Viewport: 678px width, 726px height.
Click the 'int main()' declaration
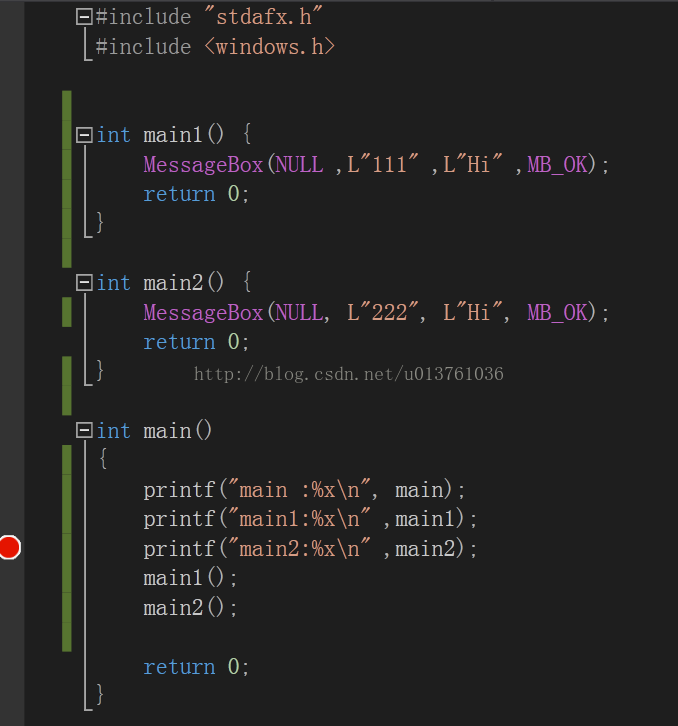(154, 431)
